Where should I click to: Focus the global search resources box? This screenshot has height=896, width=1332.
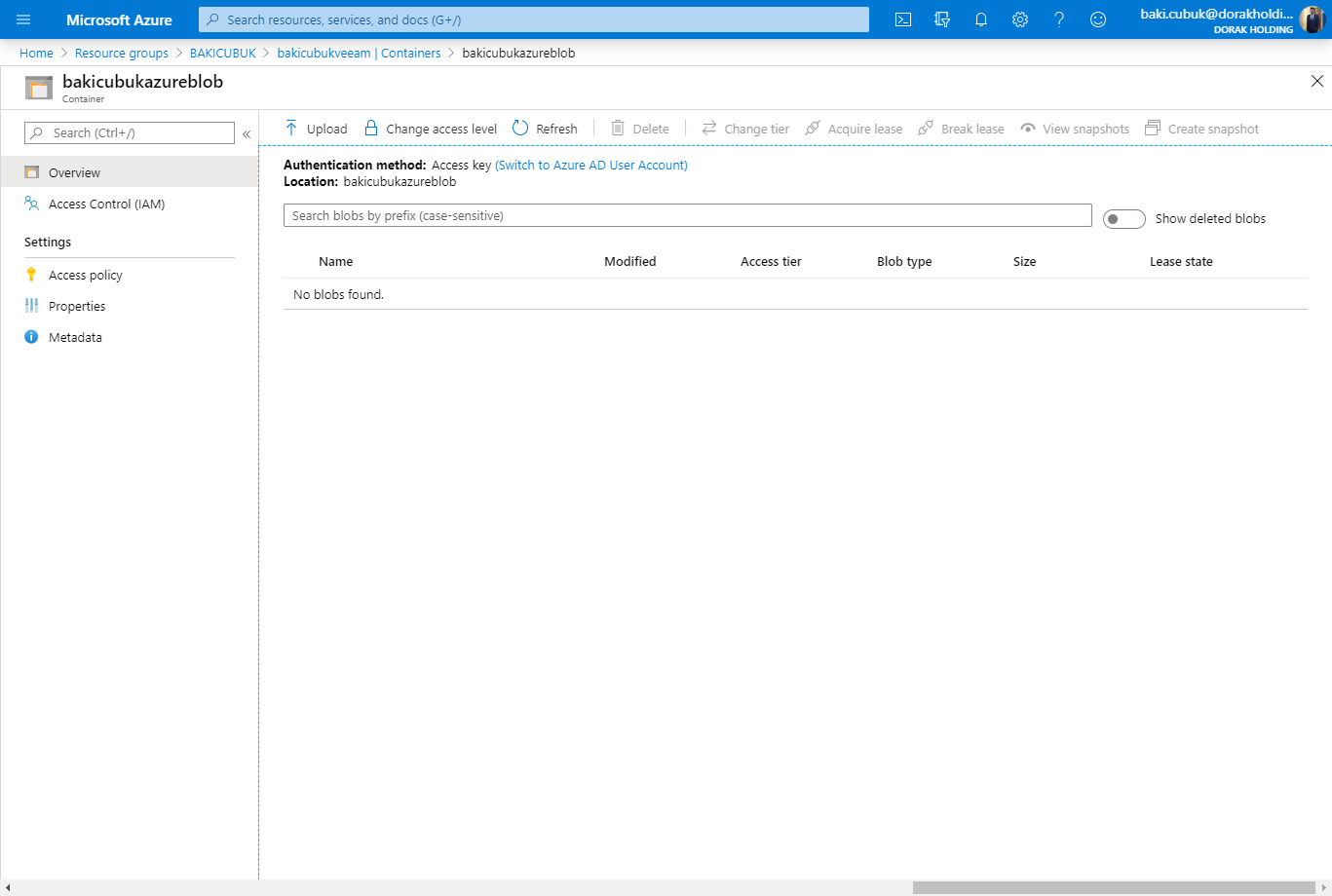(534, 19)
